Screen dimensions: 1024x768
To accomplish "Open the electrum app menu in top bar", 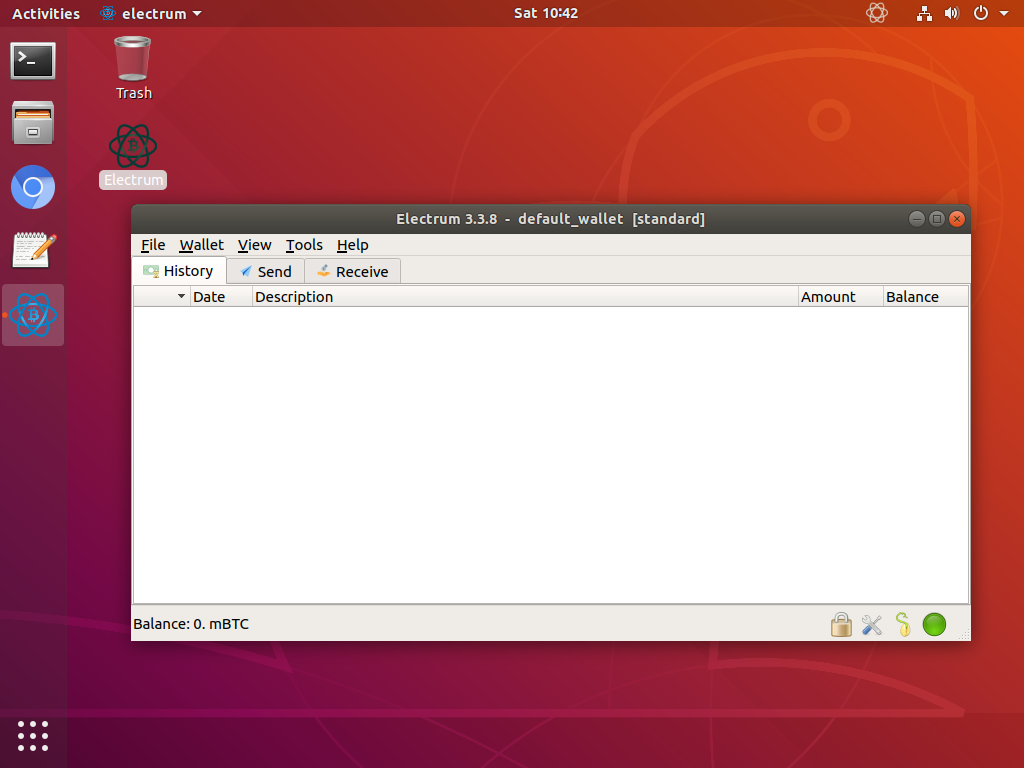I will pyautogui.click(x=151, y=13).
